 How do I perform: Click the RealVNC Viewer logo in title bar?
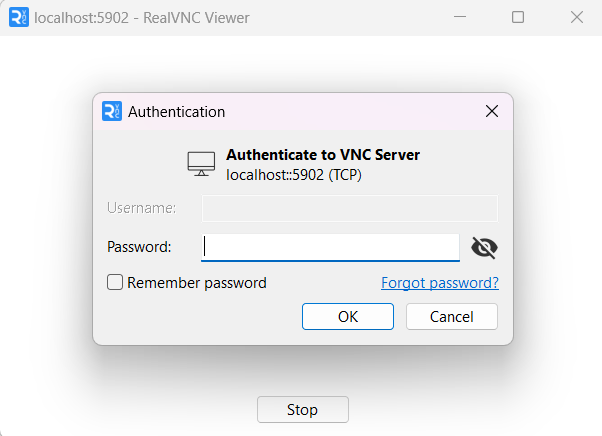click(x=19, y=18)
